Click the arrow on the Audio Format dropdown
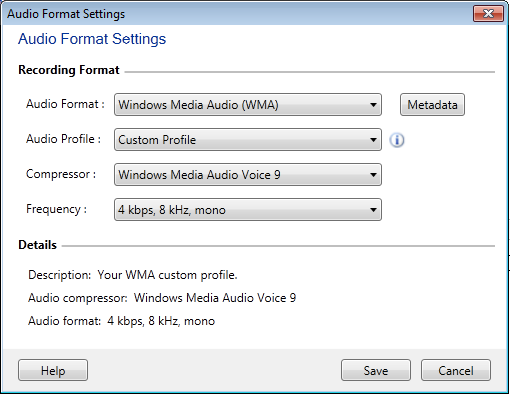 pyautogui.click(x=373, y=105)
